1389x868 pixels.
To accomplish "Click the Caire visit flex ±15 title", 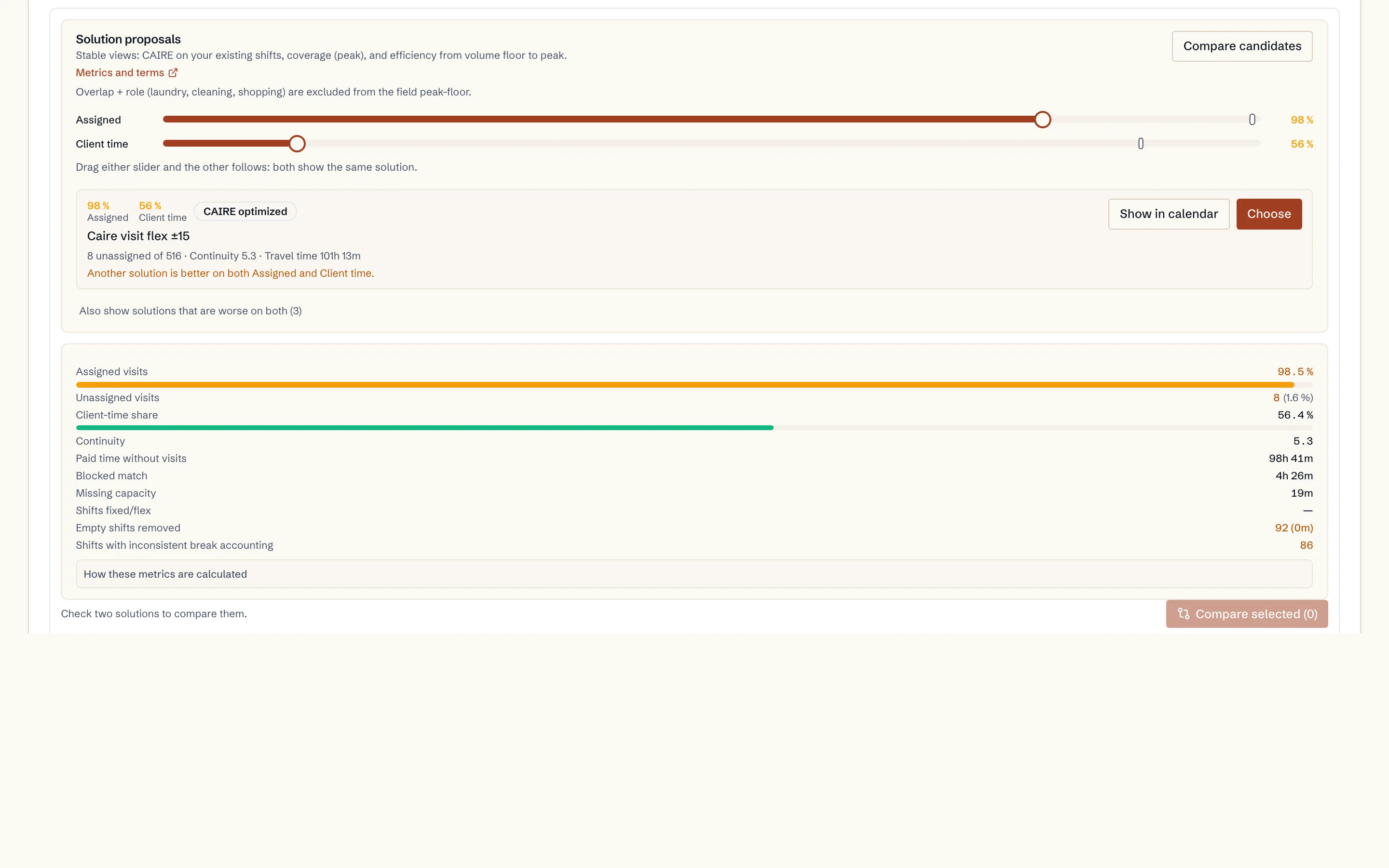I will [138, 236].
